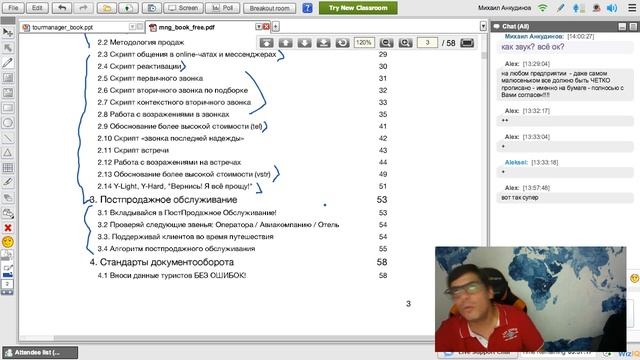Select the triangle shape tool

8,153
